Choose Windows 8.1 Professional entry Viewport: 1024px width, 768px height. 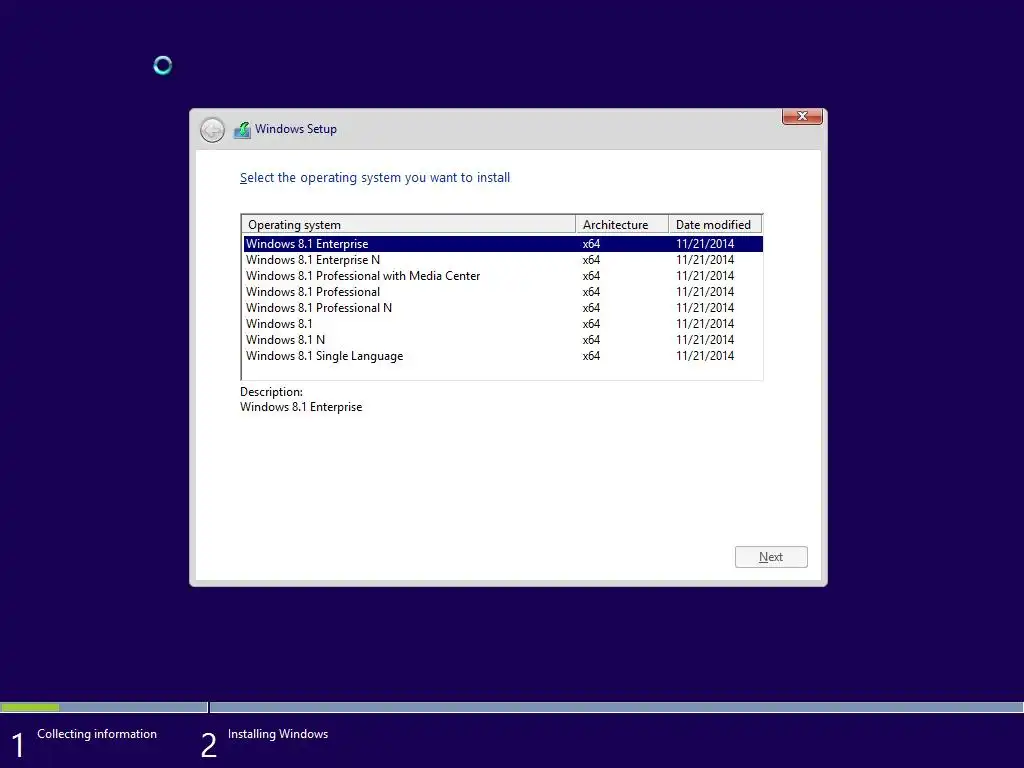tap(503, 292)
